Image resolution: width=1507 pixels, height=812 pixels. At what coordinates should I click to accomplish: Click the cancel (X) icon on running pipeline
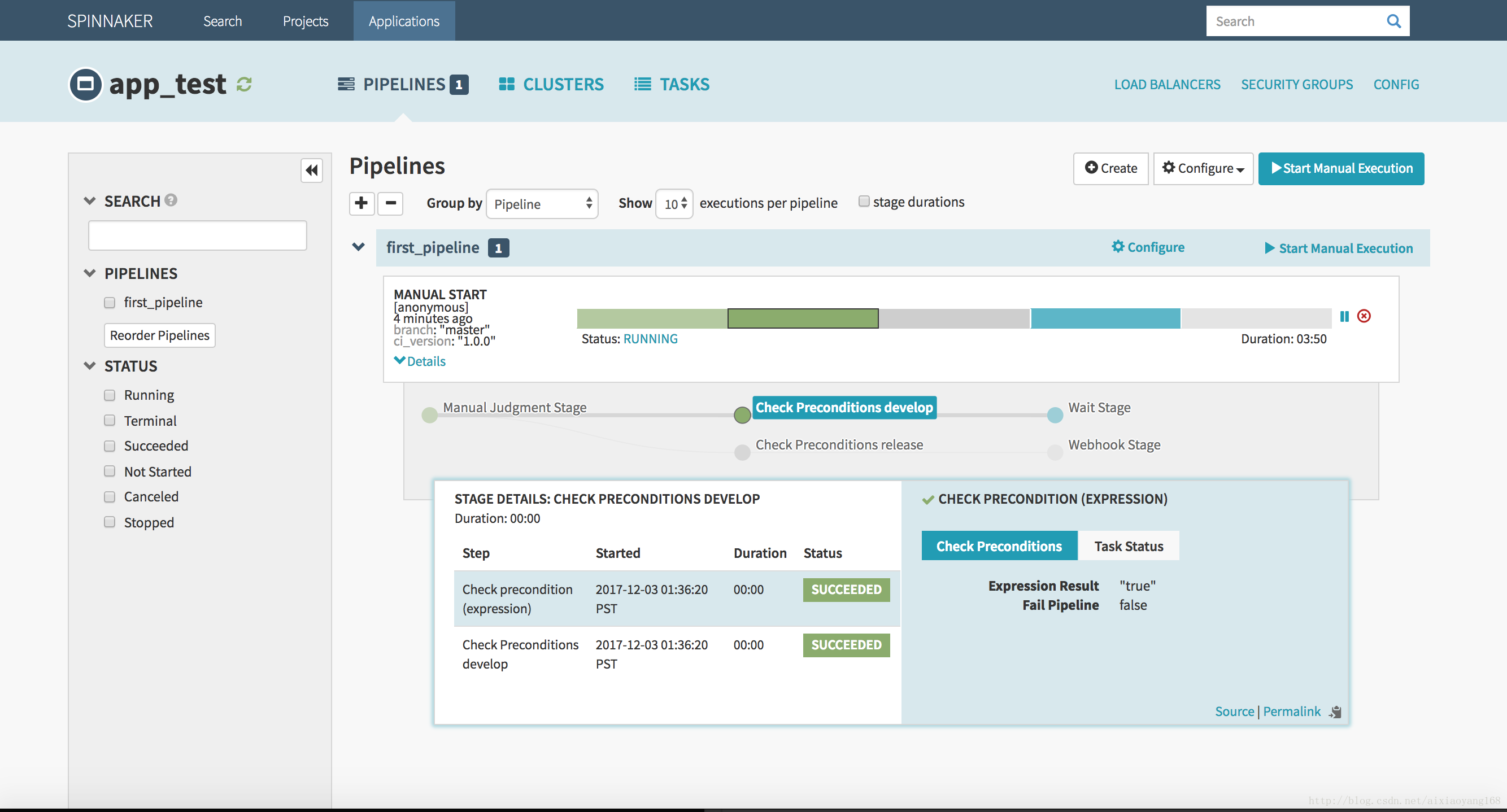[x=1364, y=315]
